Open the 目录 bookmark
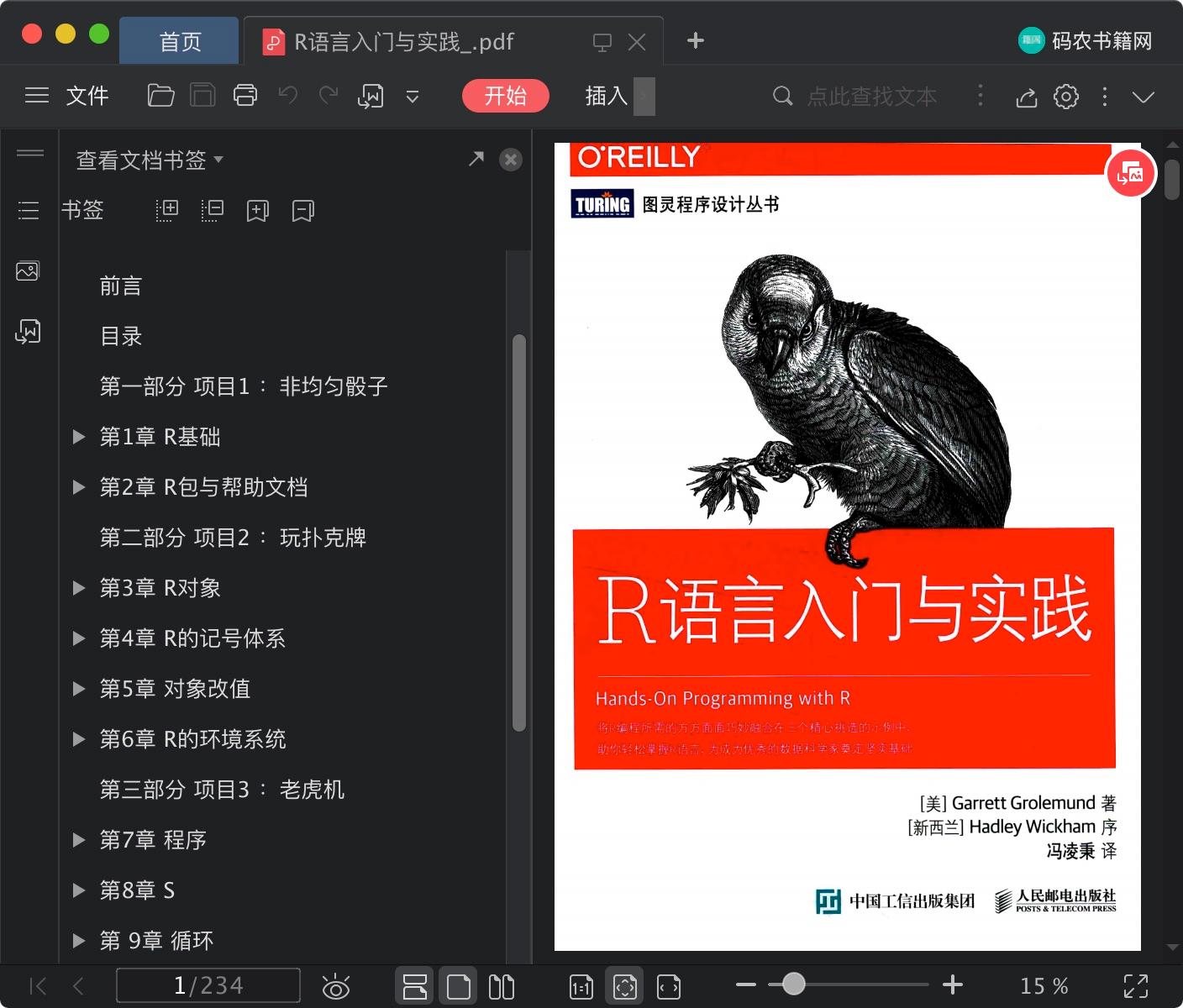The height and width of the screenshot is (1008, 1183). point(121,337)
